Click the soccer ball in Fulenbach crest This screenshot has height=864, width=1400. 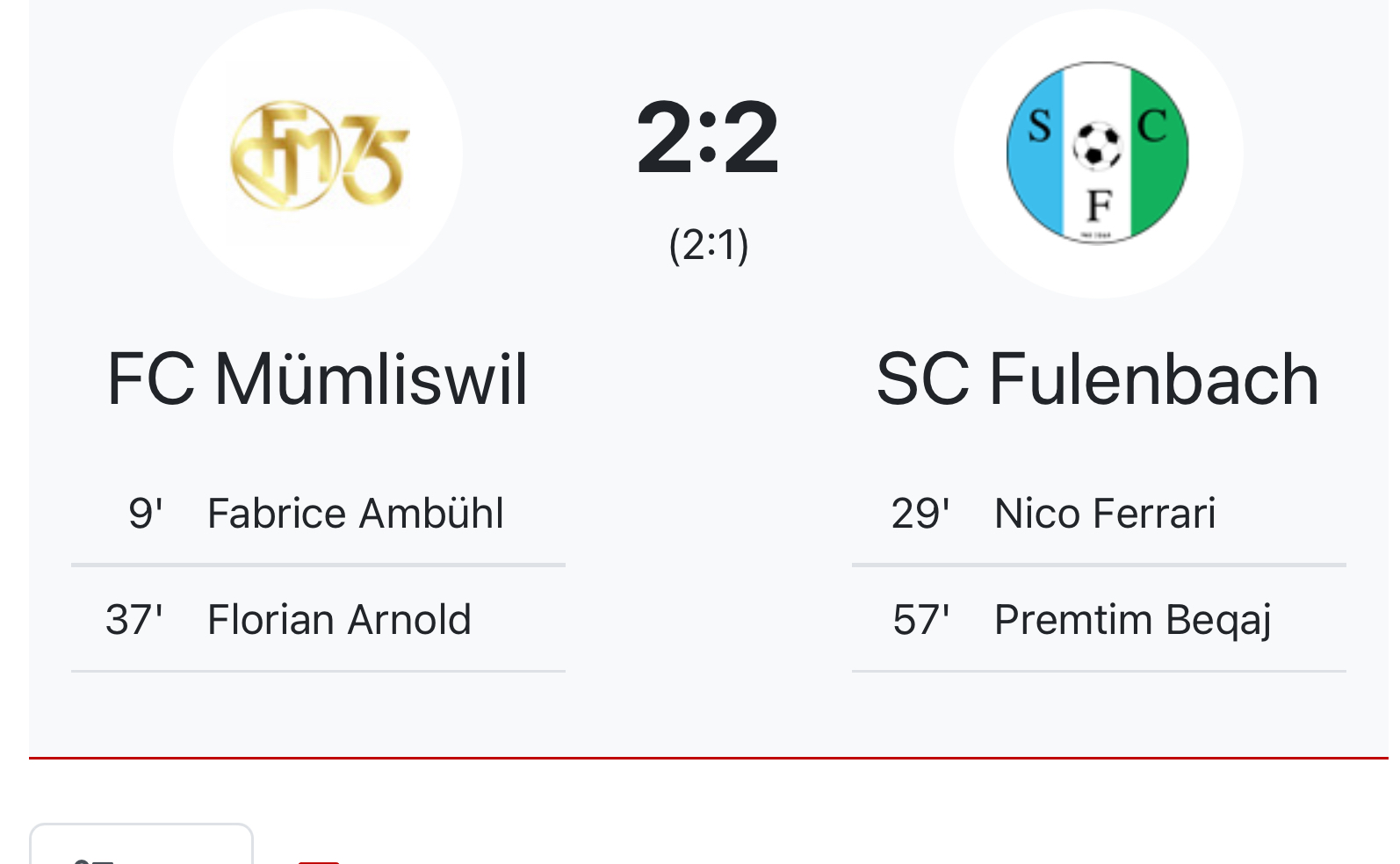pyautogui.click(x=1097, y=145)
